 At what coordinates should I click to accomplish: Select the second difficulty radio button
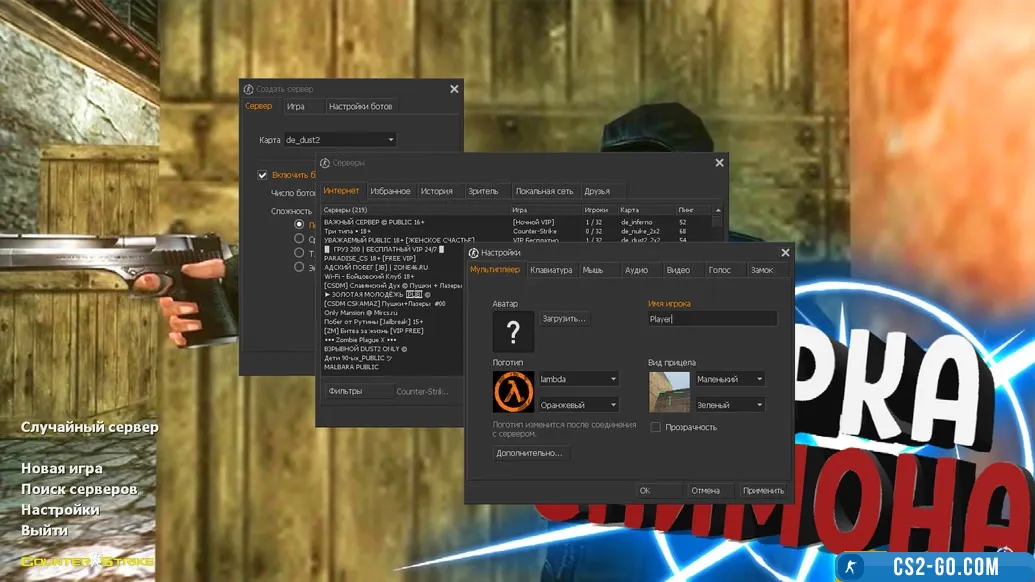[x=298, y=239]
